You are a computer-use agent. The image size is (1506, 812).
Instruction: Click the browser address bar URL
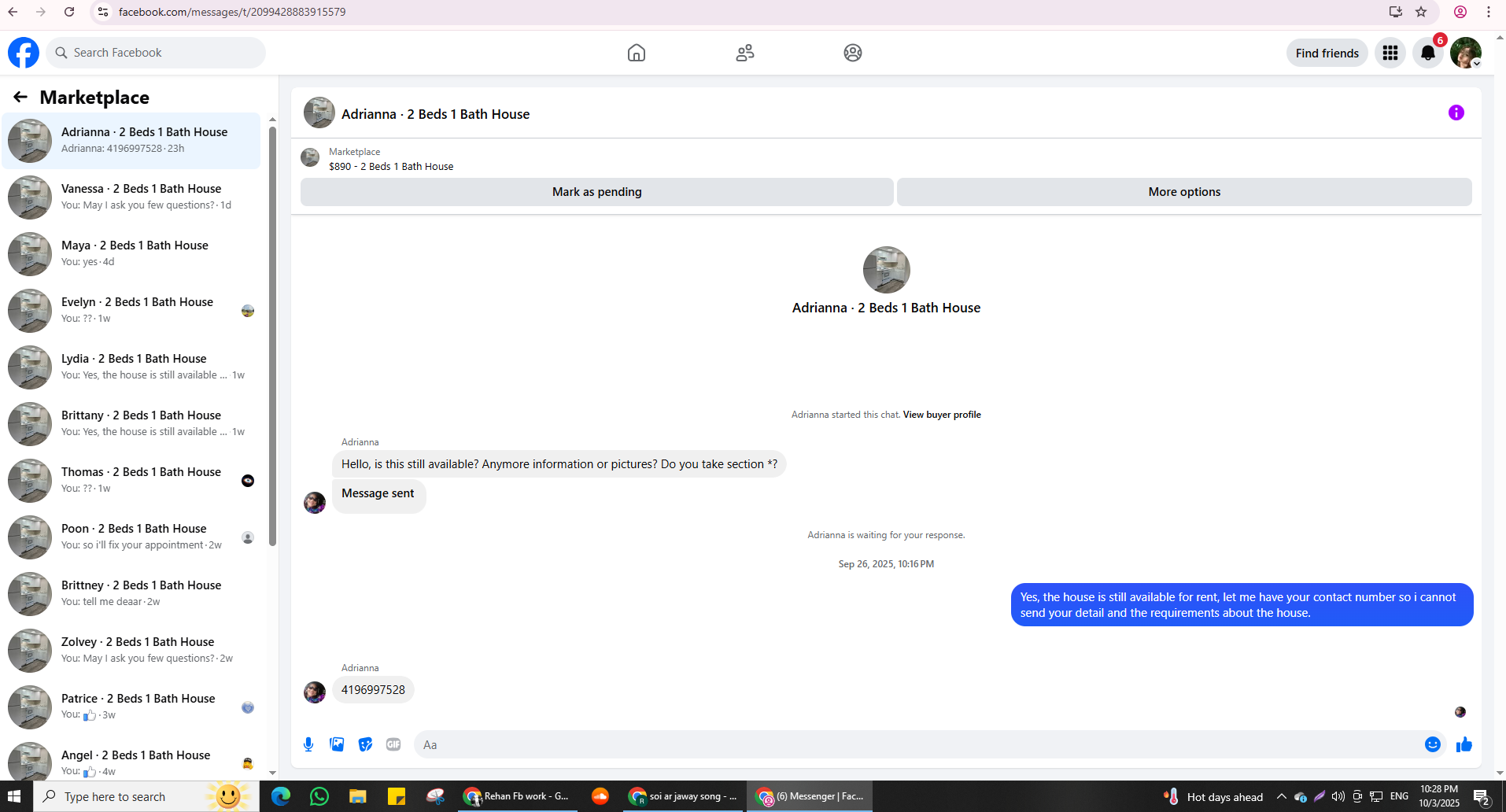[x=232, y=12]
